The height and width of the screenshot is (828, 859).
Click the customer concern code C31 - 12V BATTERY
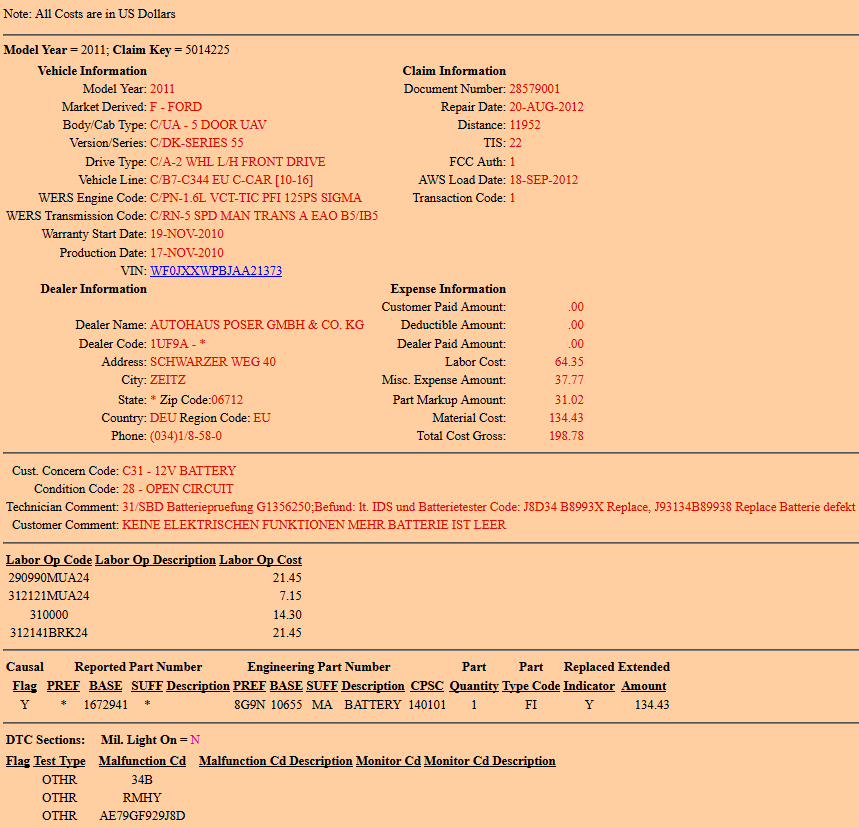[179, 471]
